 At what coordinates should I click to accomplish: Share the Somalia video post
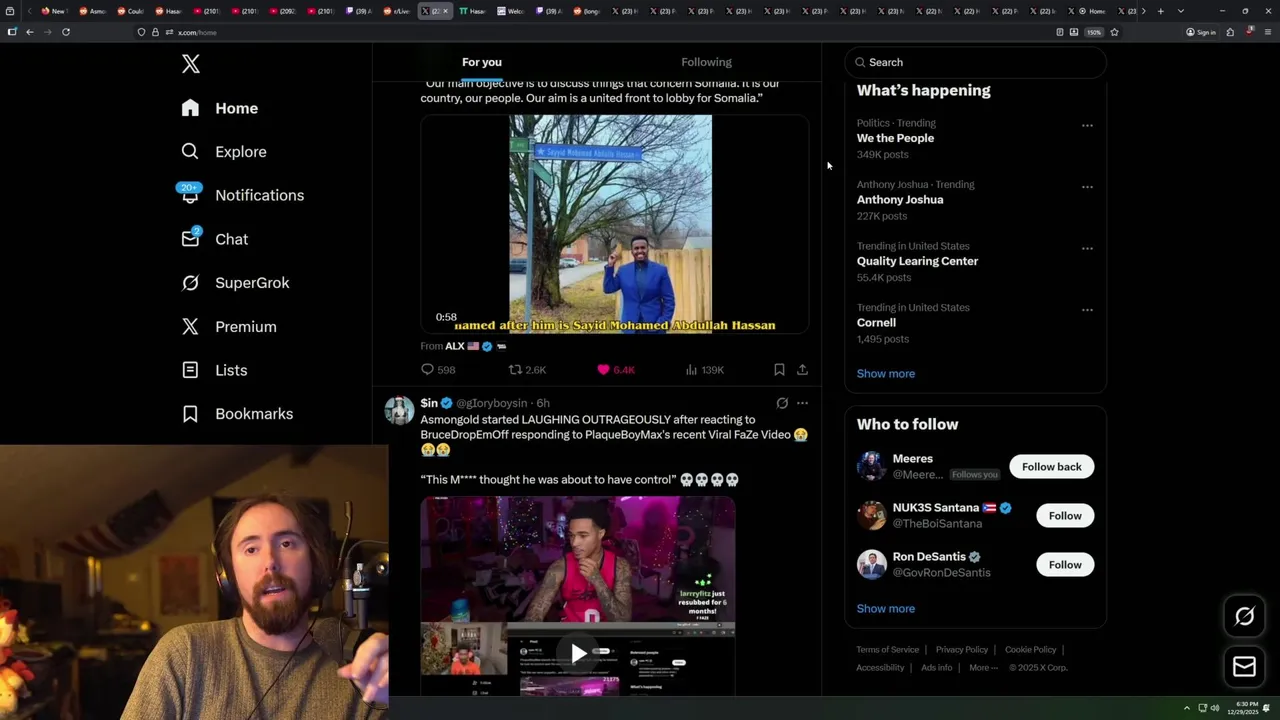click(x=802, y=370)
